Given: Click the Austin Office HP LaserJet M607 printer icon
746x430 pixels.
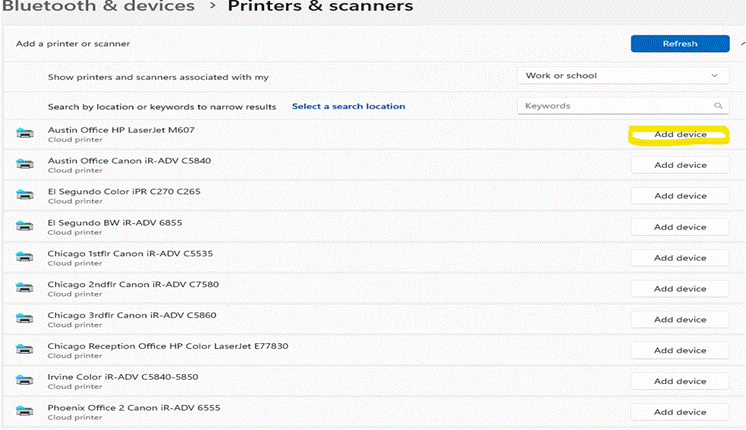Looking at the screenshot, I should 25,133.
